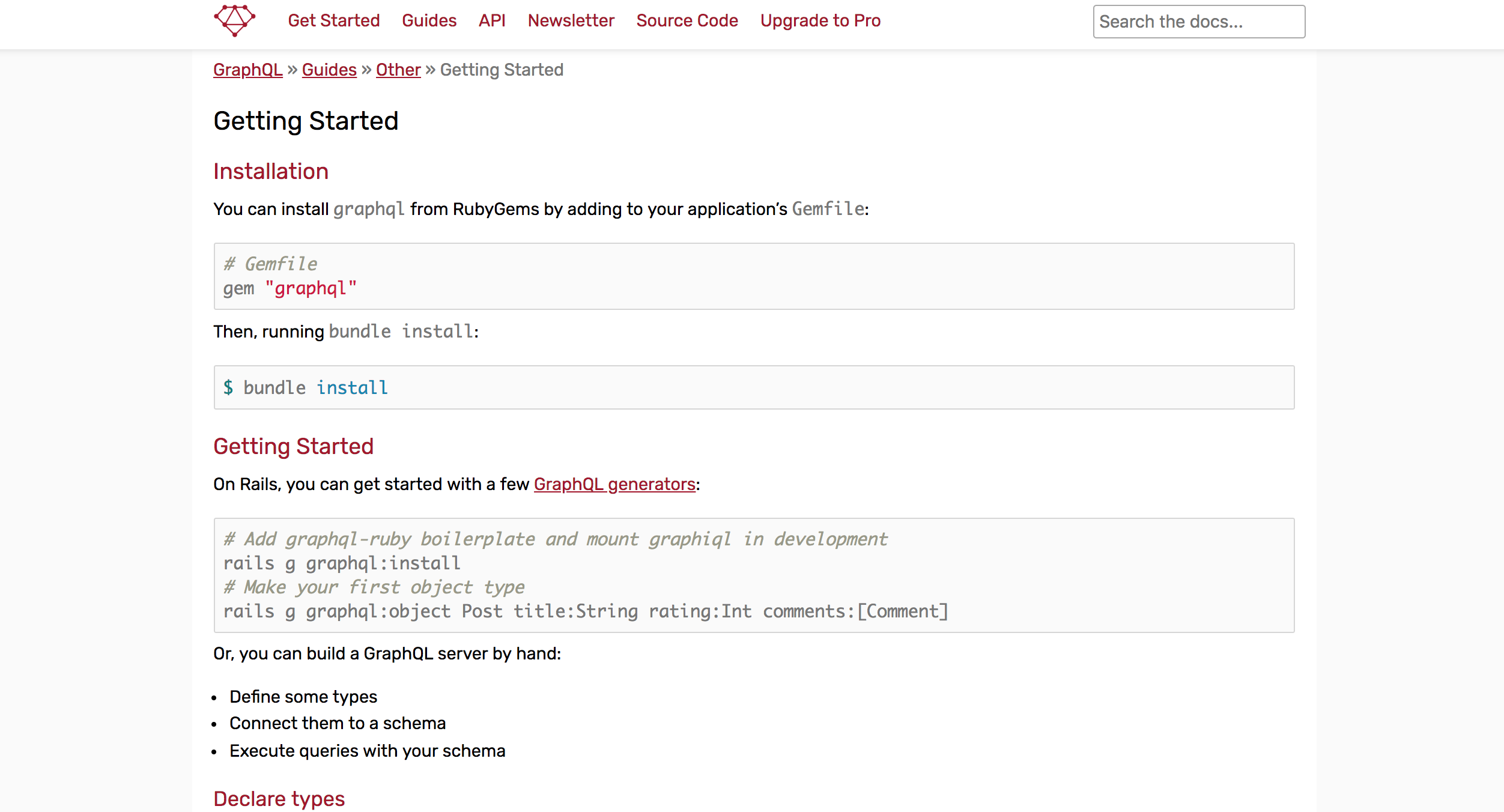Click the red Getting Started section heading
Screen dimensions: 1504x812
point(294,446)
